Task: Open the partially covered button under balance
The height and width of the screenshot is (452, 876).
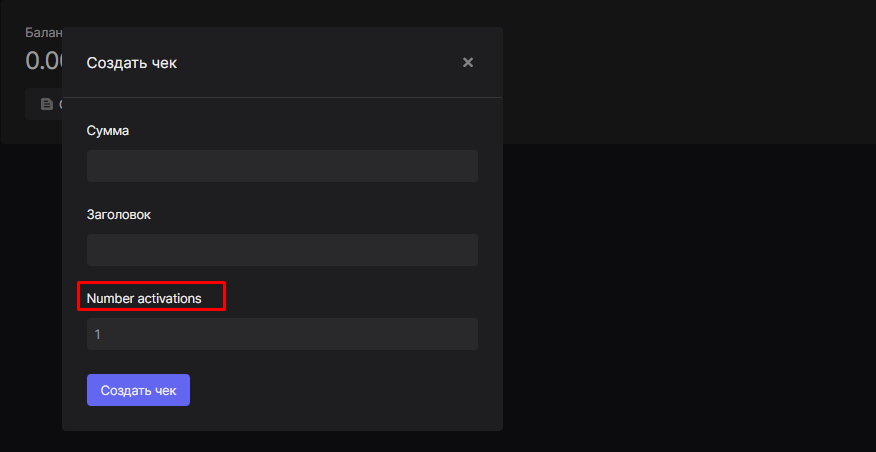Action: [44, 104]
